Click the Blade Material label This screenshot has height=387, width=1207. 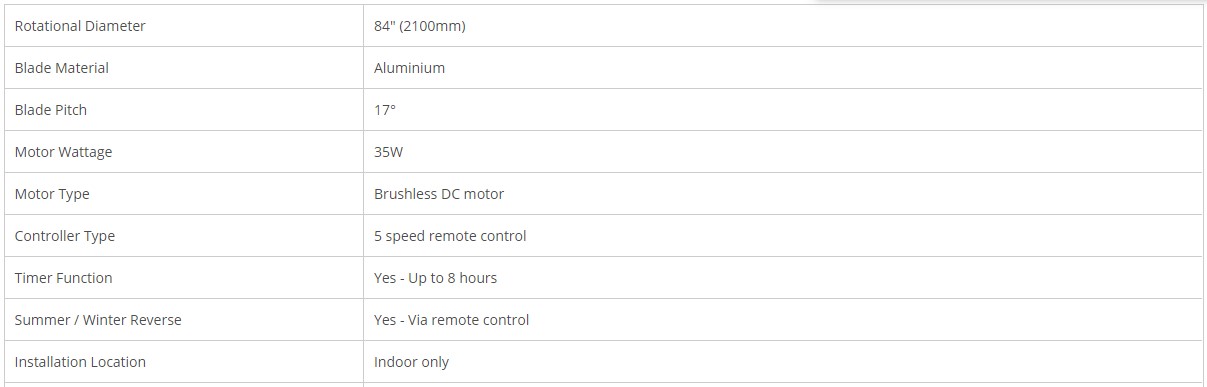pyautogui.click(x=62, y=68)
